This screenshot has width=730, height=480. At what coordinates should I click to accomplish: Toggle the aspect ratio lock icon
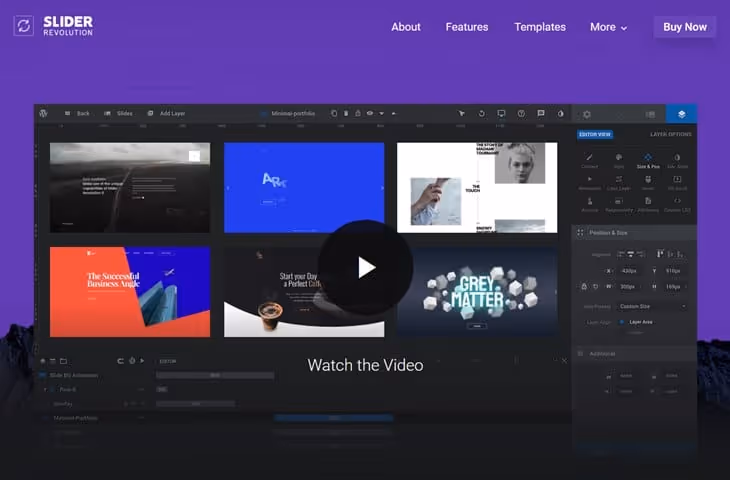(x=584, y=286)
